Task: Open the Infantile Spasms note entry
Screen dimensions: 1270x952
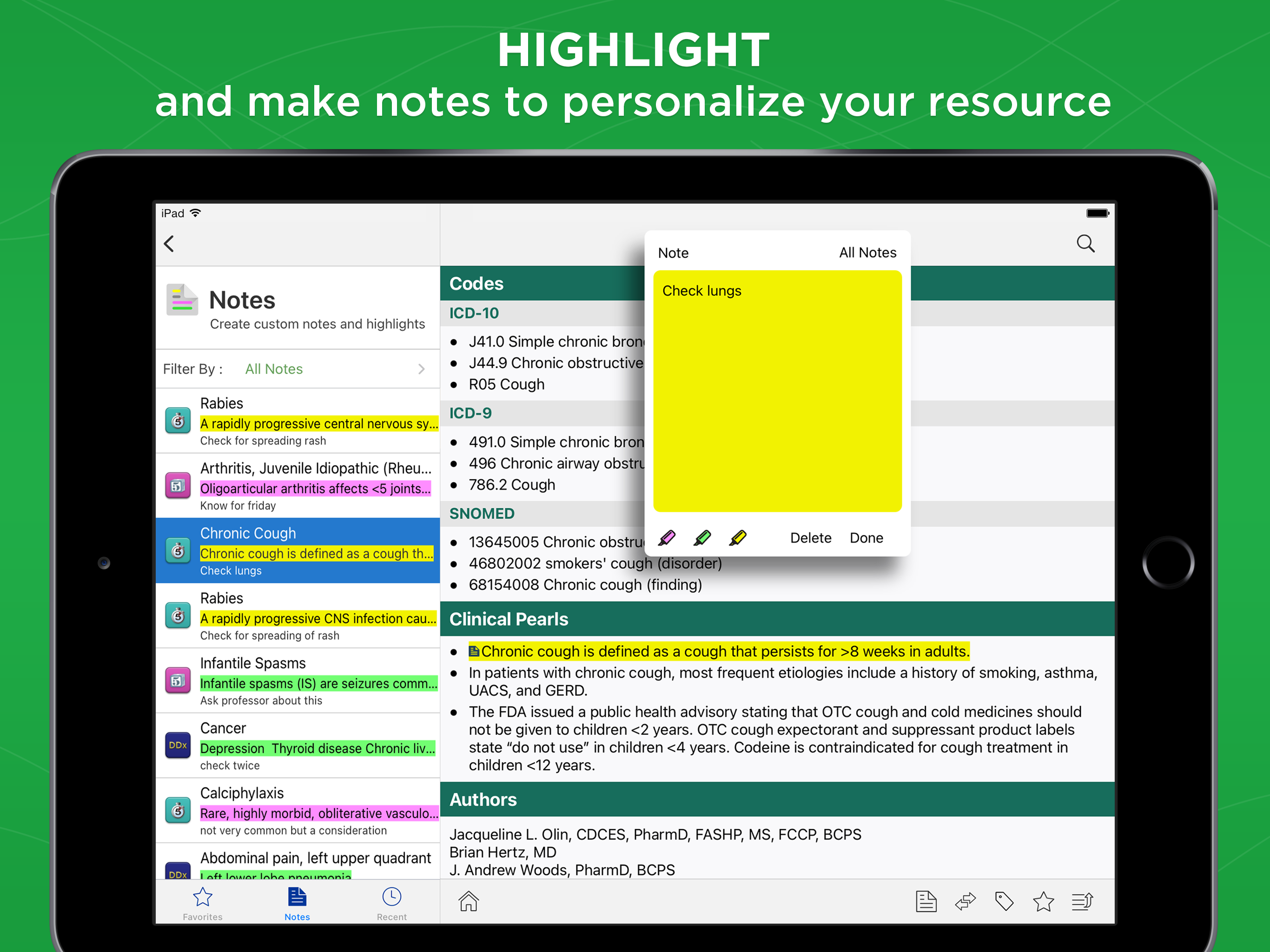Action: 297,681
